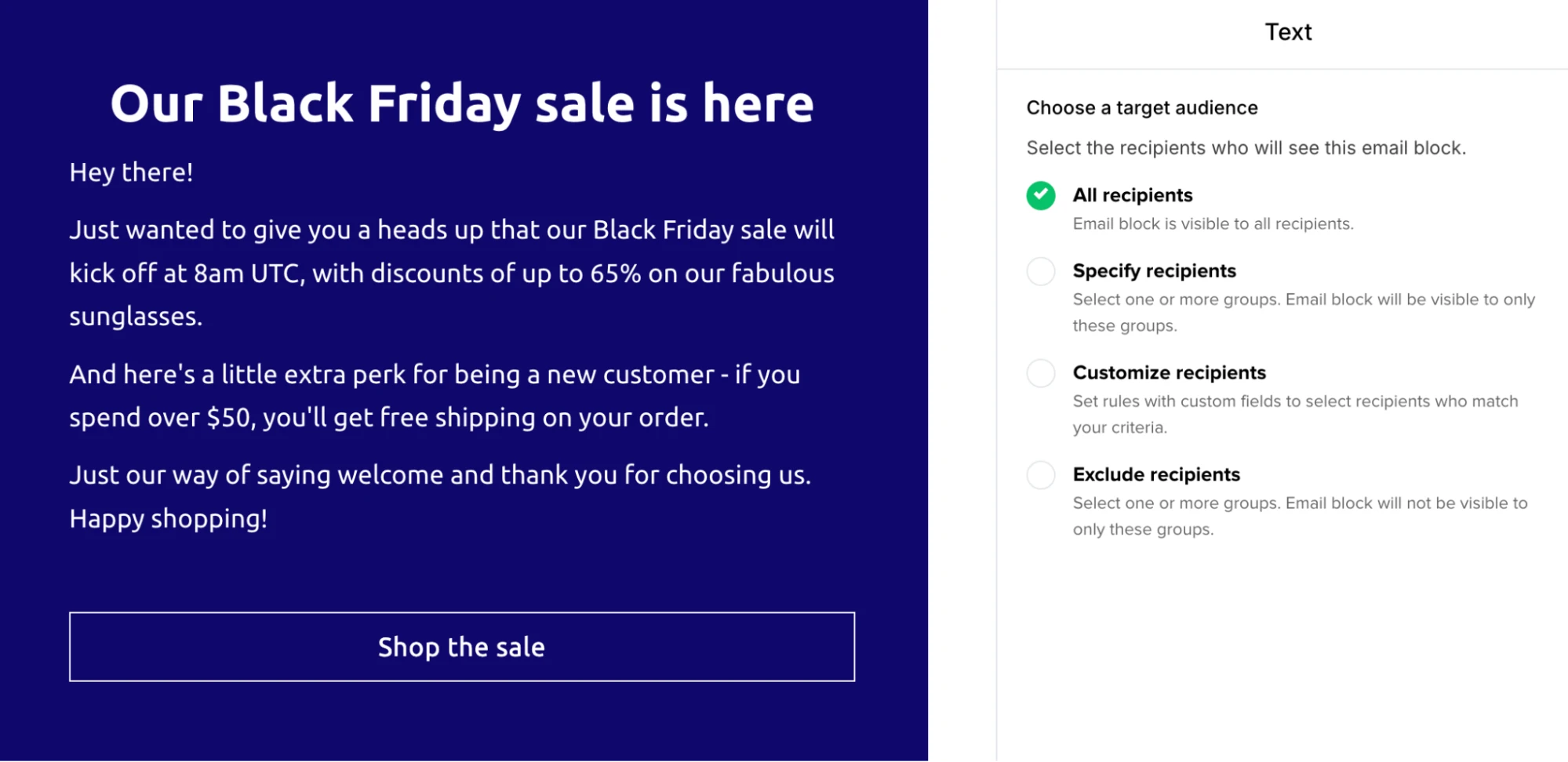Choose the Specify recipients radio button
The image size is (1568, 762).
1040,271
